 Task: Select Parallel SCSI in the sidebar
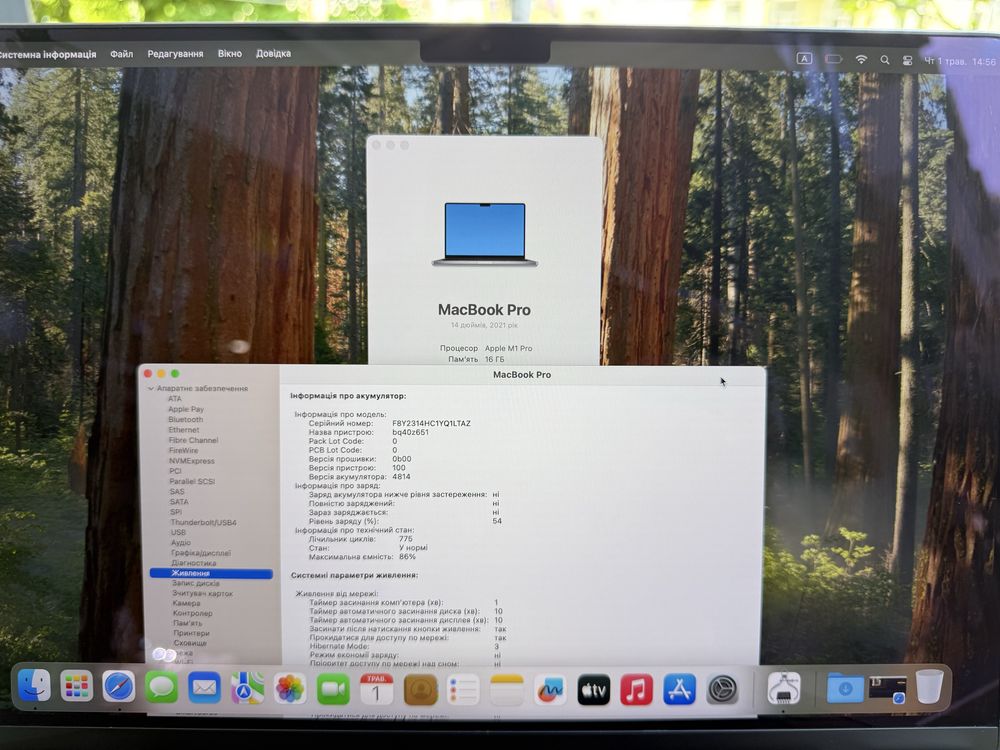pos(192,481)
